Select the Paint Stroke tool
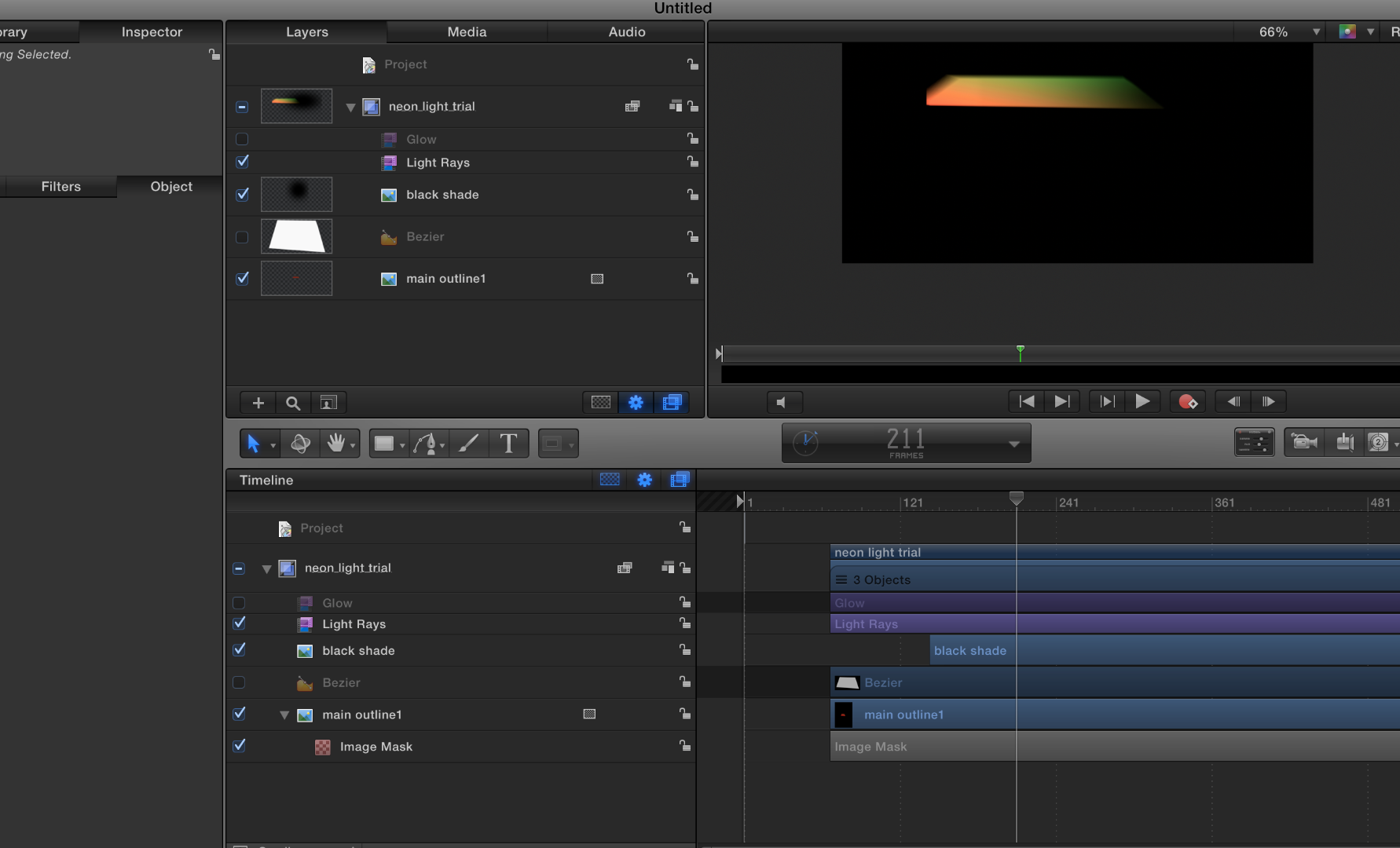This screenshot has height=848, width=1400. 468,444
